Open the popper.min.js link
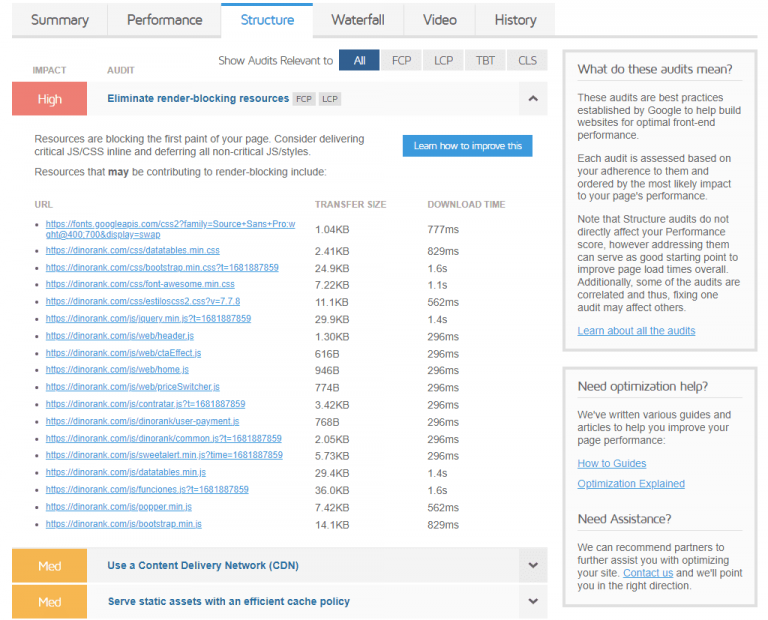768x620 pixels. coord(119,506)
